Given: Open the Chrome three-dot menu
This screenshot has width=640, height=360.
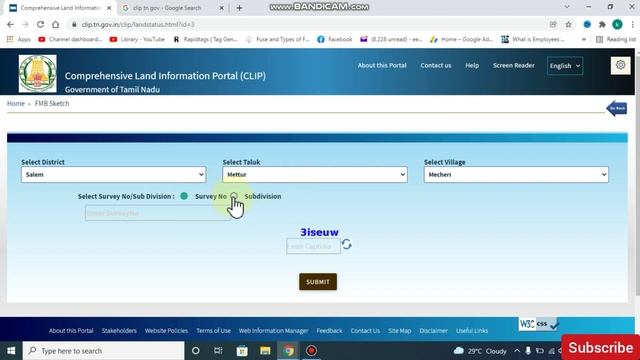Looking at the screenshot, I should (x=632, y=24).
